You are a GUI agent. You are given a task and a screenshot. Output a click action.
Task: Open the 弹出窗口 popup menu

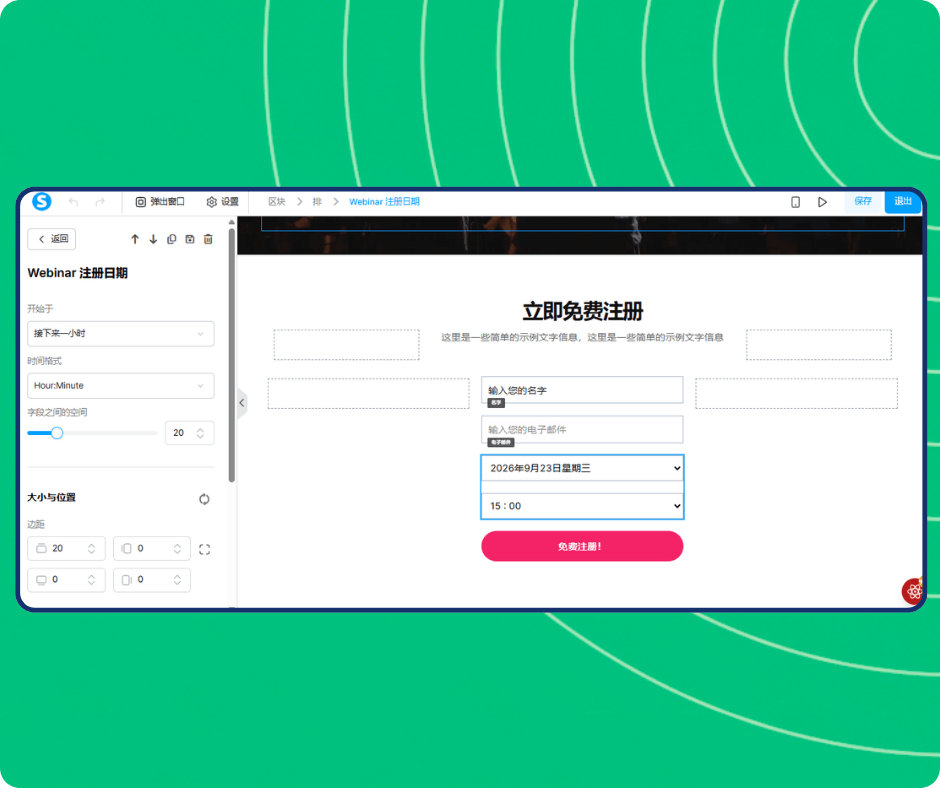coord(159,202)
